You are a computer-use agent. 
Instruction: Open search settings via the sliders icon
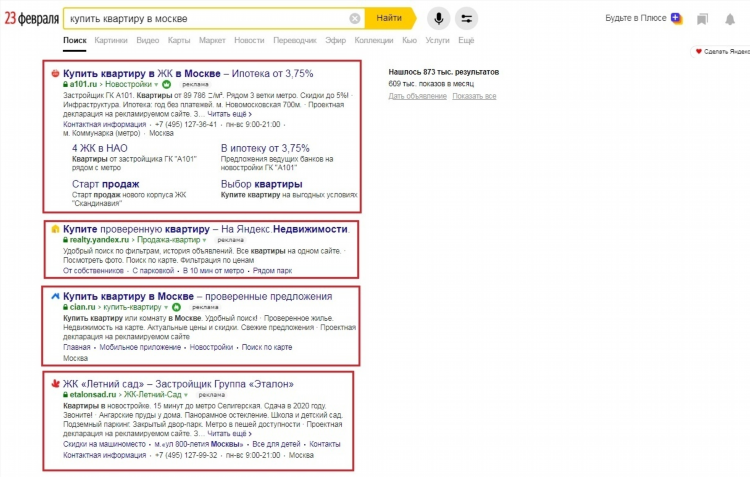pyautogui.click(x=466, y=19)
